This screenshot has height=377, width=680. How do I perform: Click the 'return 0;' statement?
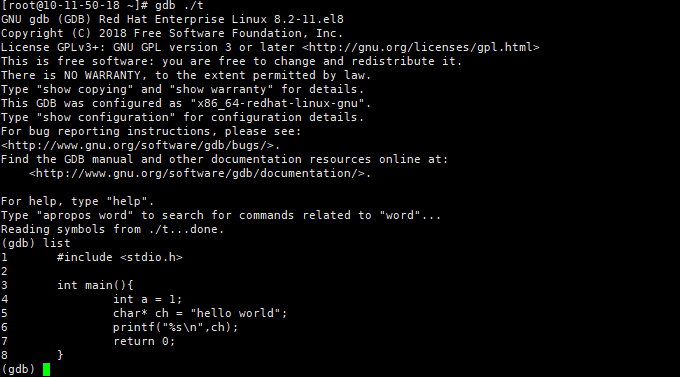pyautogui.click(x=144, y=341)
